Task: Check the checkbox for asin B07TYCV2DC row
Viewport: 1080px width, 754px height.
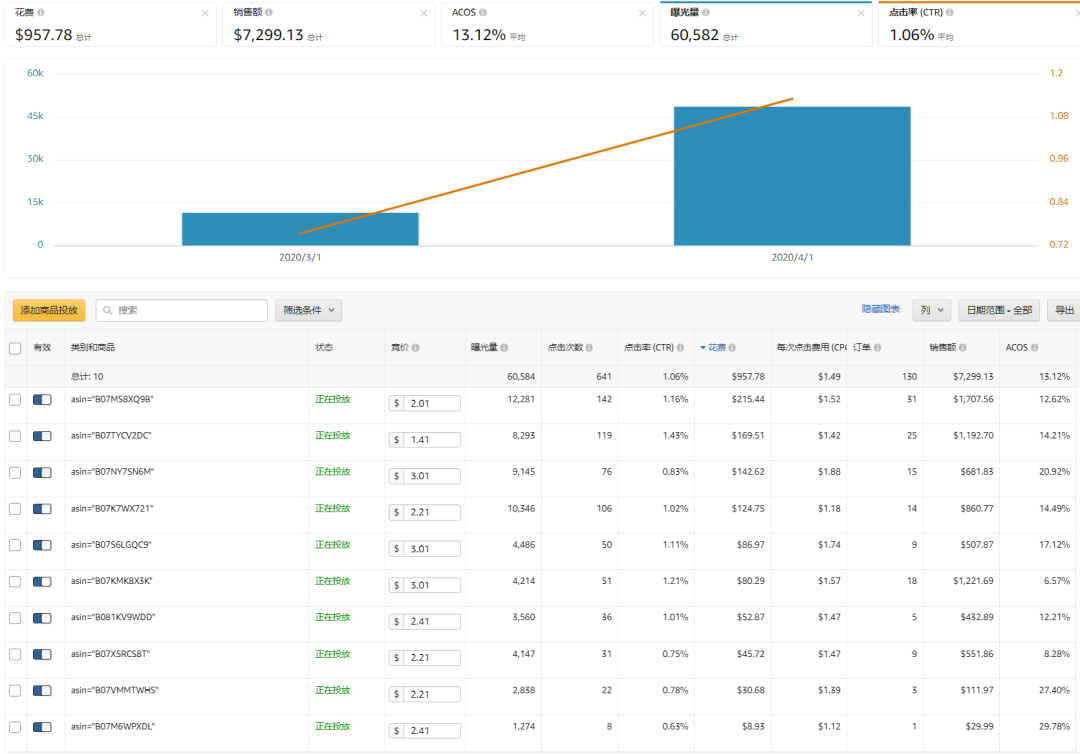Action: [14, 436]
